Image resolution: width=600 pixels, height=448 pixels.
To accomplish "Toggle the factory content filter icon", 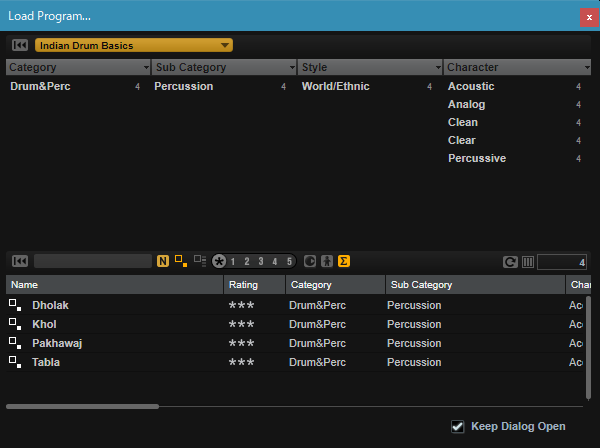I will click(x=310, y=261).
